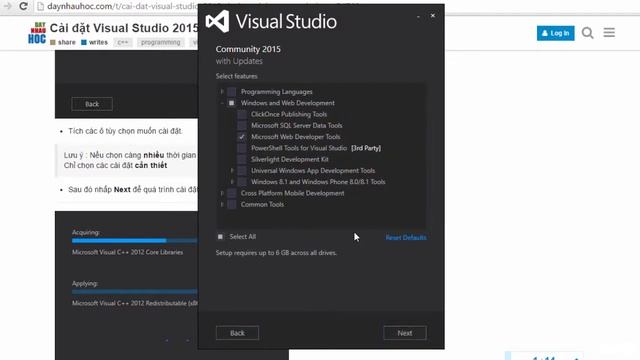The width and height of the screenshot is (640, 360).
Task: Minimize the Visual Studio installer window
Action: (x=418, y=16)
